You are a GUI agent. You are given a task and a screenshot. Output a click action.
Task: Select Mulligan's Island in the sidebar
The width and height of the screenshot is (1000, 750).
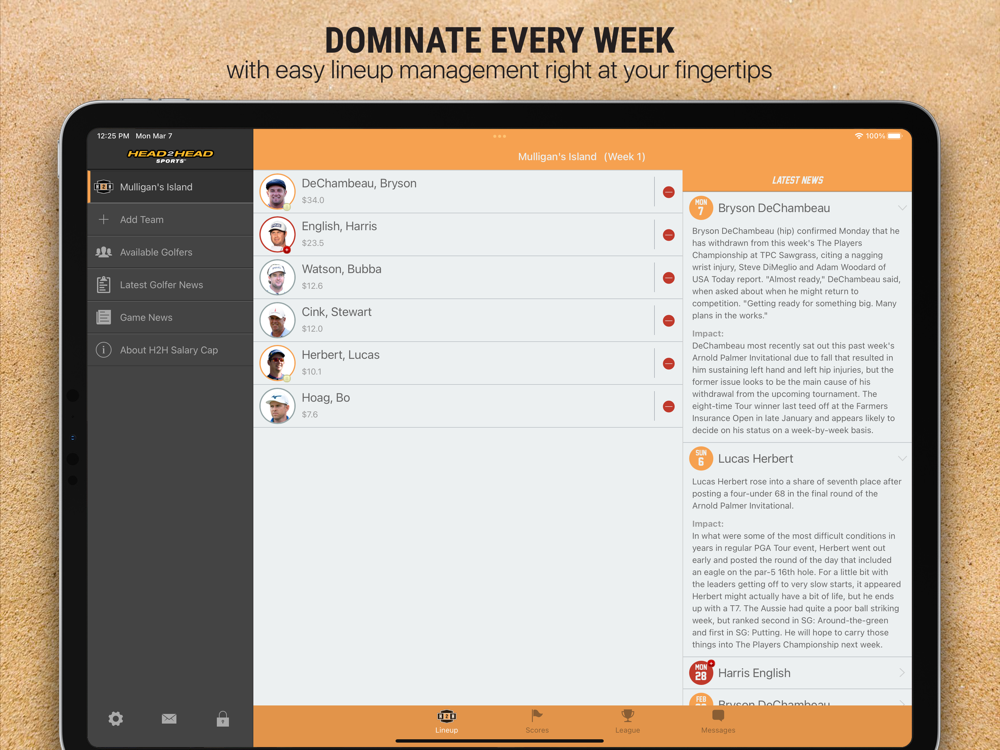click(170, 187)
